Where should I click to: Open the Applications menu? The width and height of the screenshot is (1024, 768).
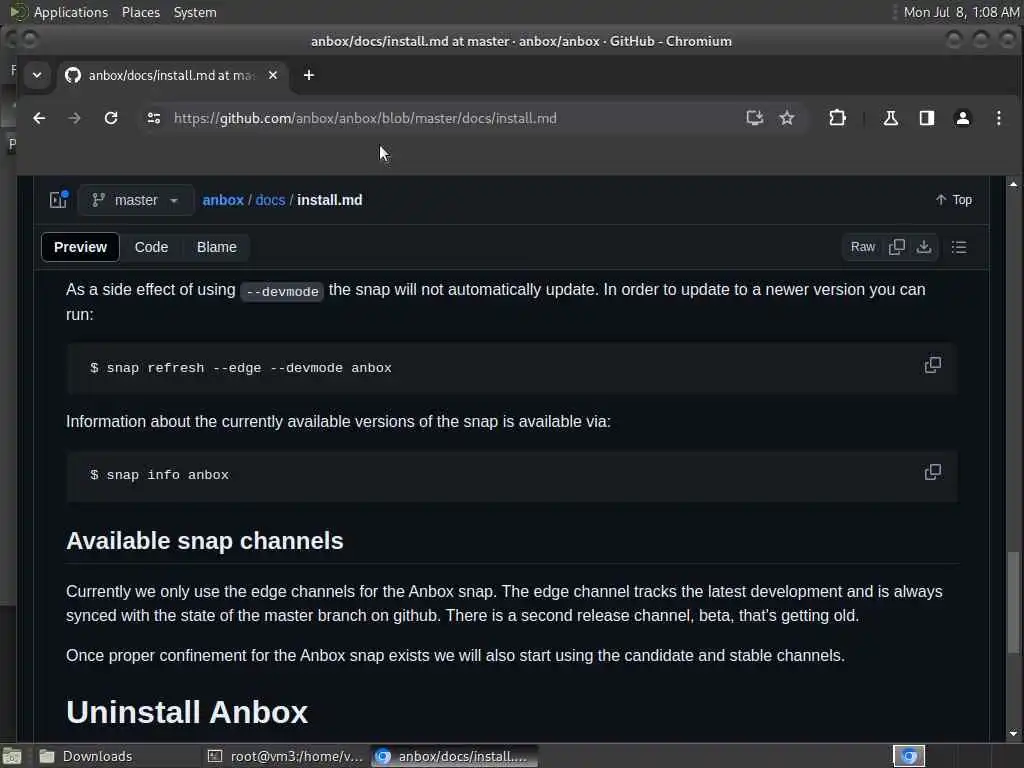pyautogui.click(x=71, y=12)
